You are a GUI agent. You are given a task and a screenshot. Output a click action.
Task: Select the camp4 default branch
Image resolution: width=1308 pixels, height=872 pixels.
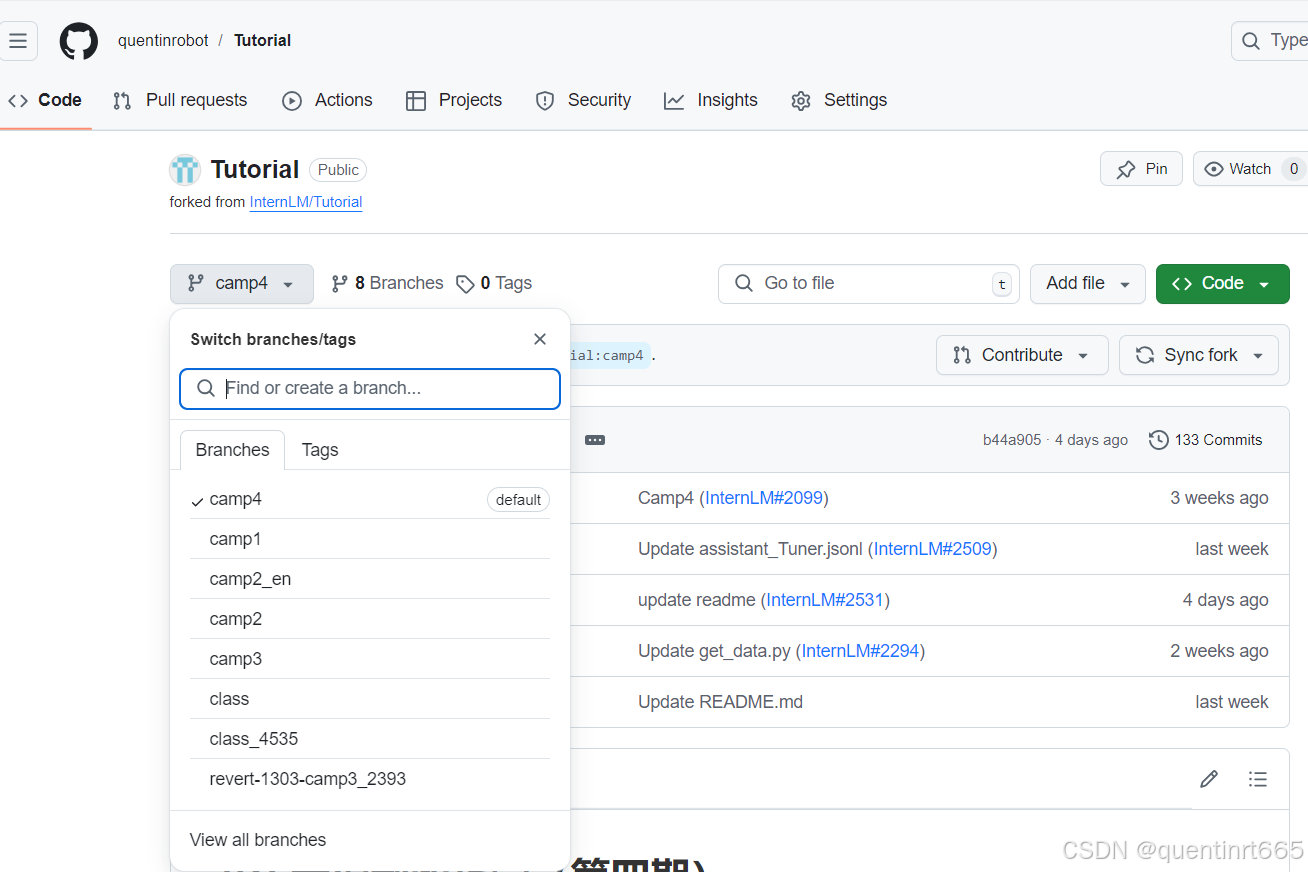pyautogui.click(x=370, y=499)
